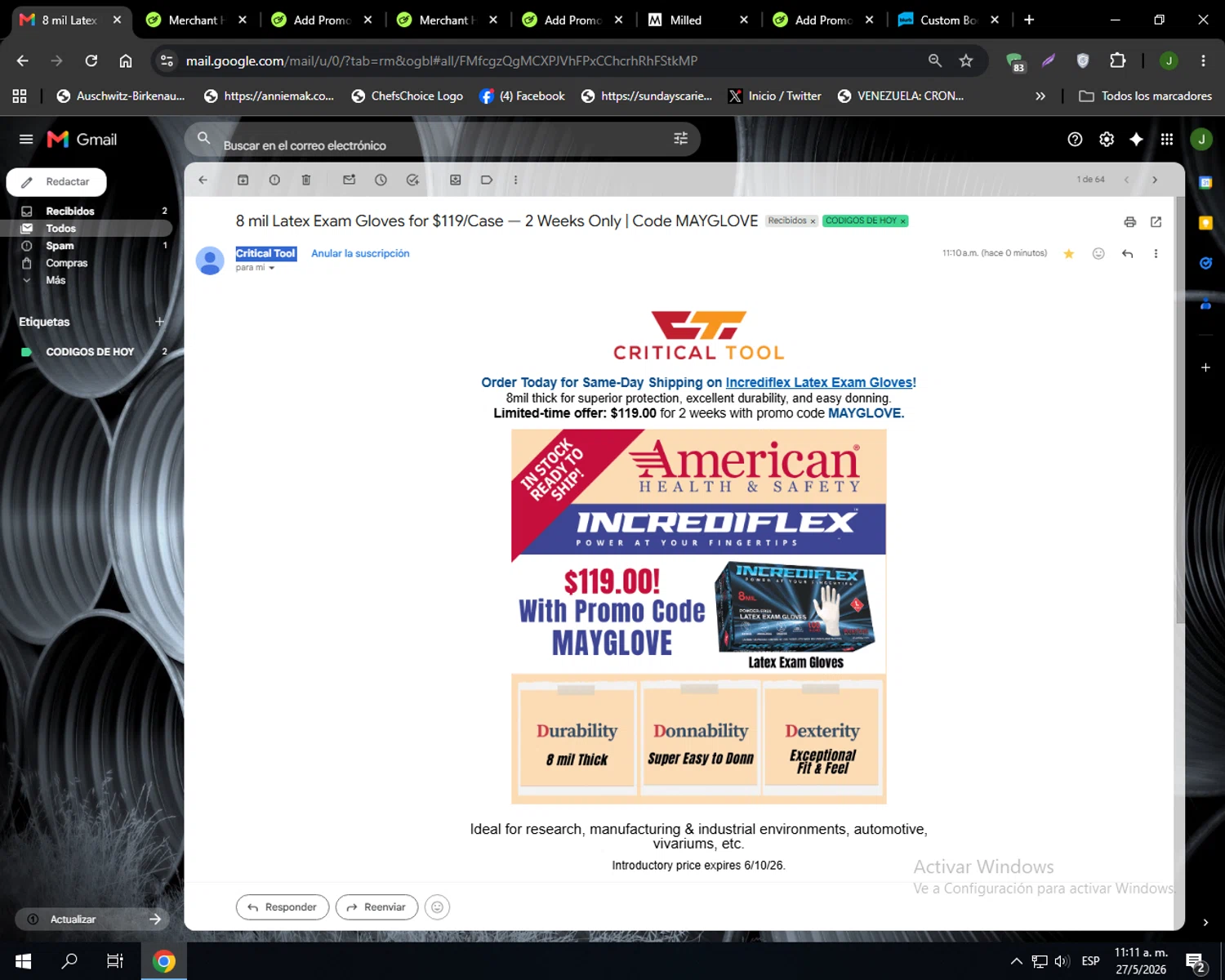Open Google account avatar in Gmail
Image resolution: width=1225 pixels, height=980 pixels.
1201,140
